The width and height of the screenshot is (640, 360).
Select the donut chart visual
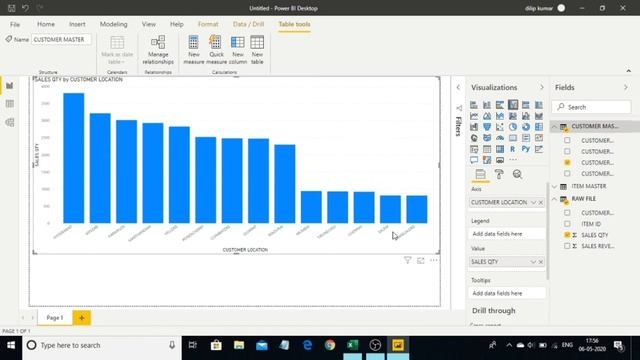pyautogui.click(x=526, y=127)
